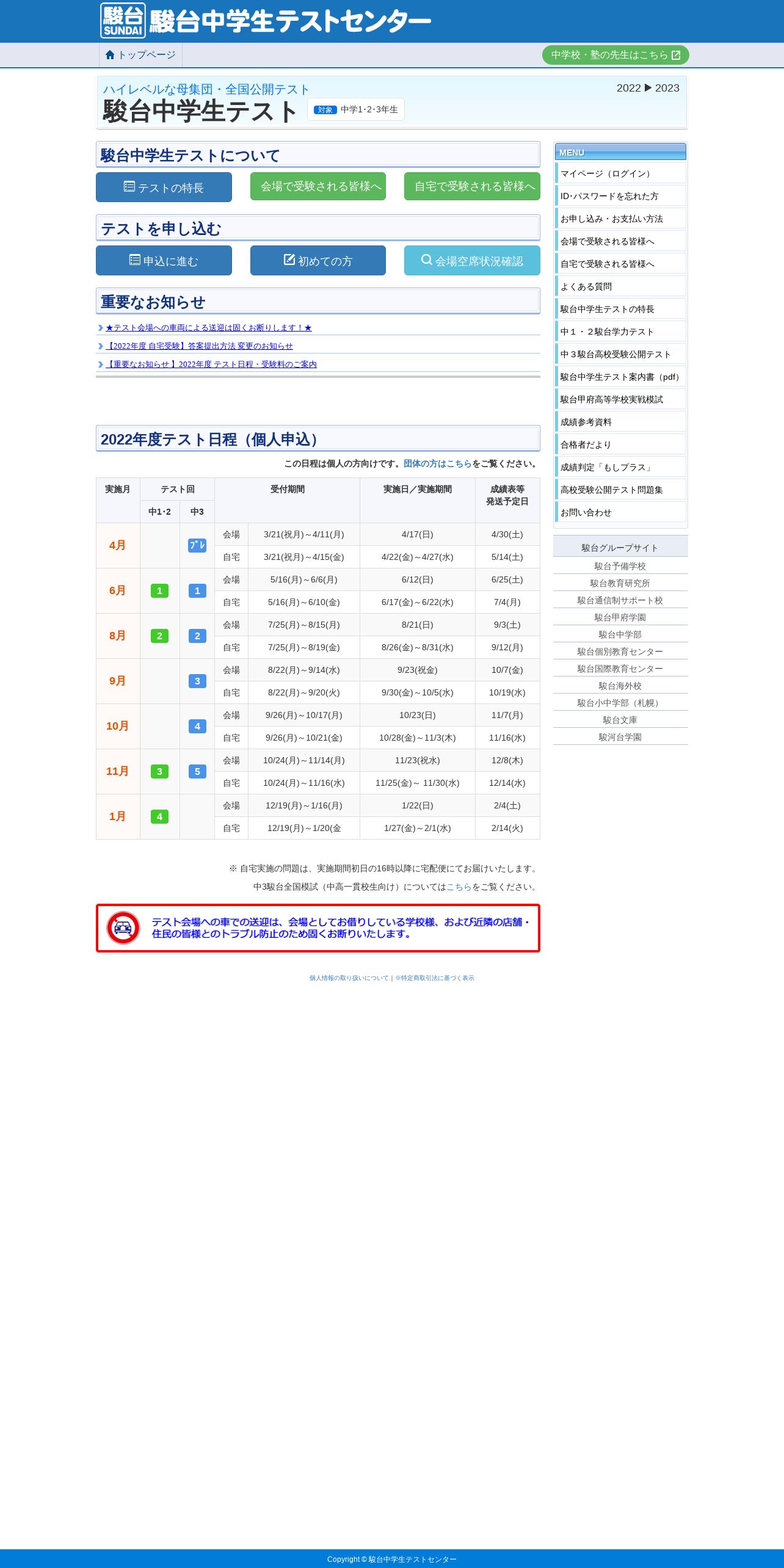Visit 駿台国際教育センター link
This screenshot has height=1568, width=784.
[620, 669]
